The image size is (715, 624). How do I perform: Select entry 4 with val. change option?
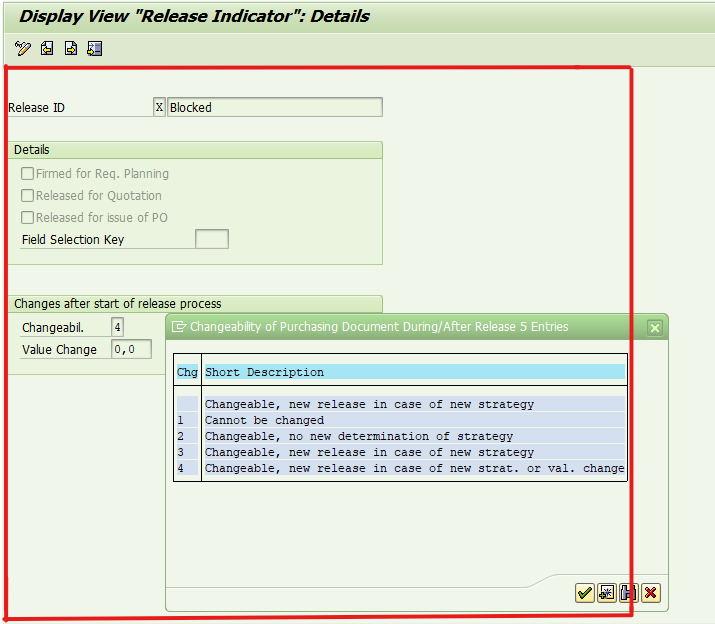pos(414,469)
